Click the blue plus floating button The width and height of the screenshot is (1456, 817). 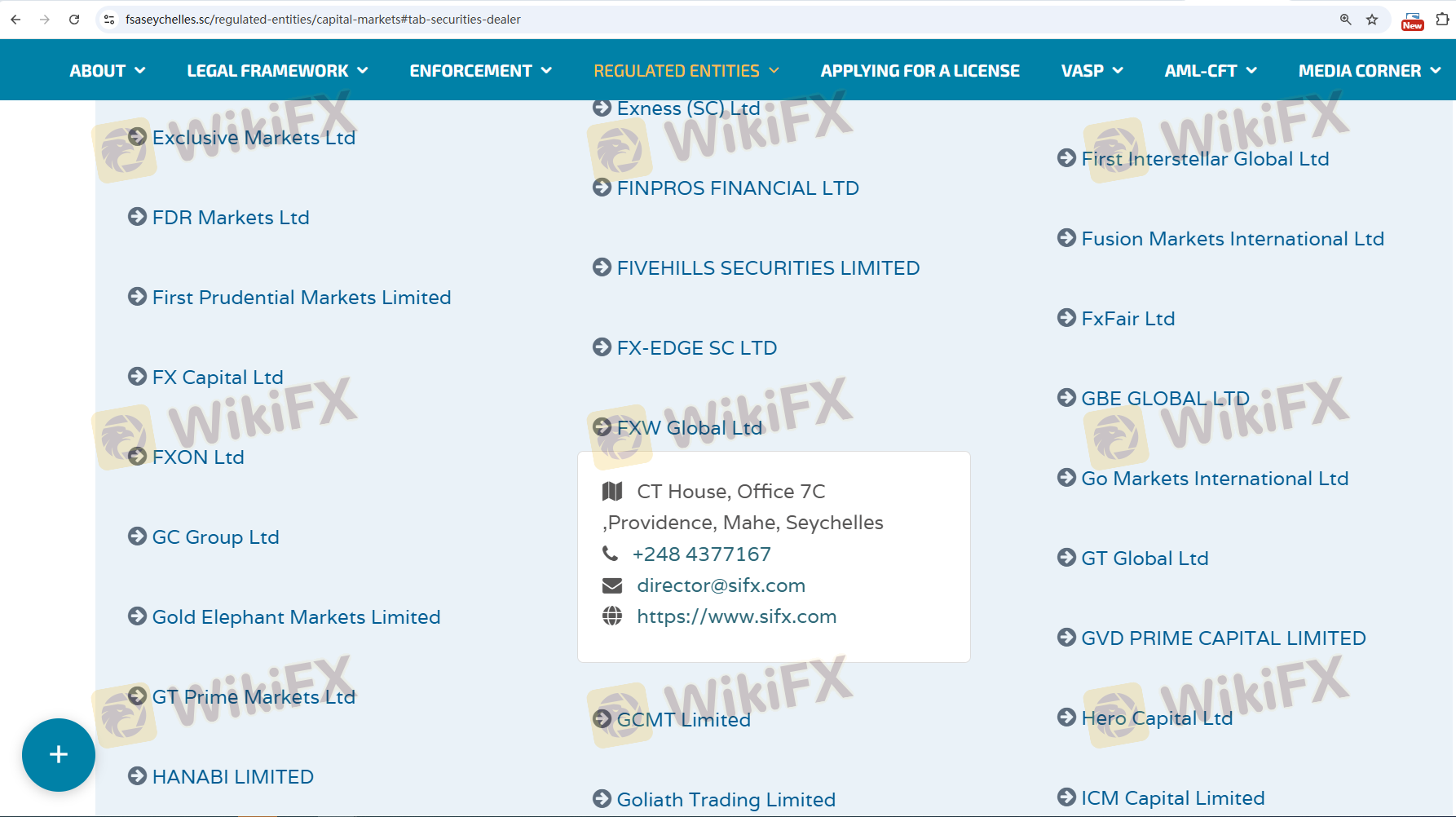pos(59,754)
